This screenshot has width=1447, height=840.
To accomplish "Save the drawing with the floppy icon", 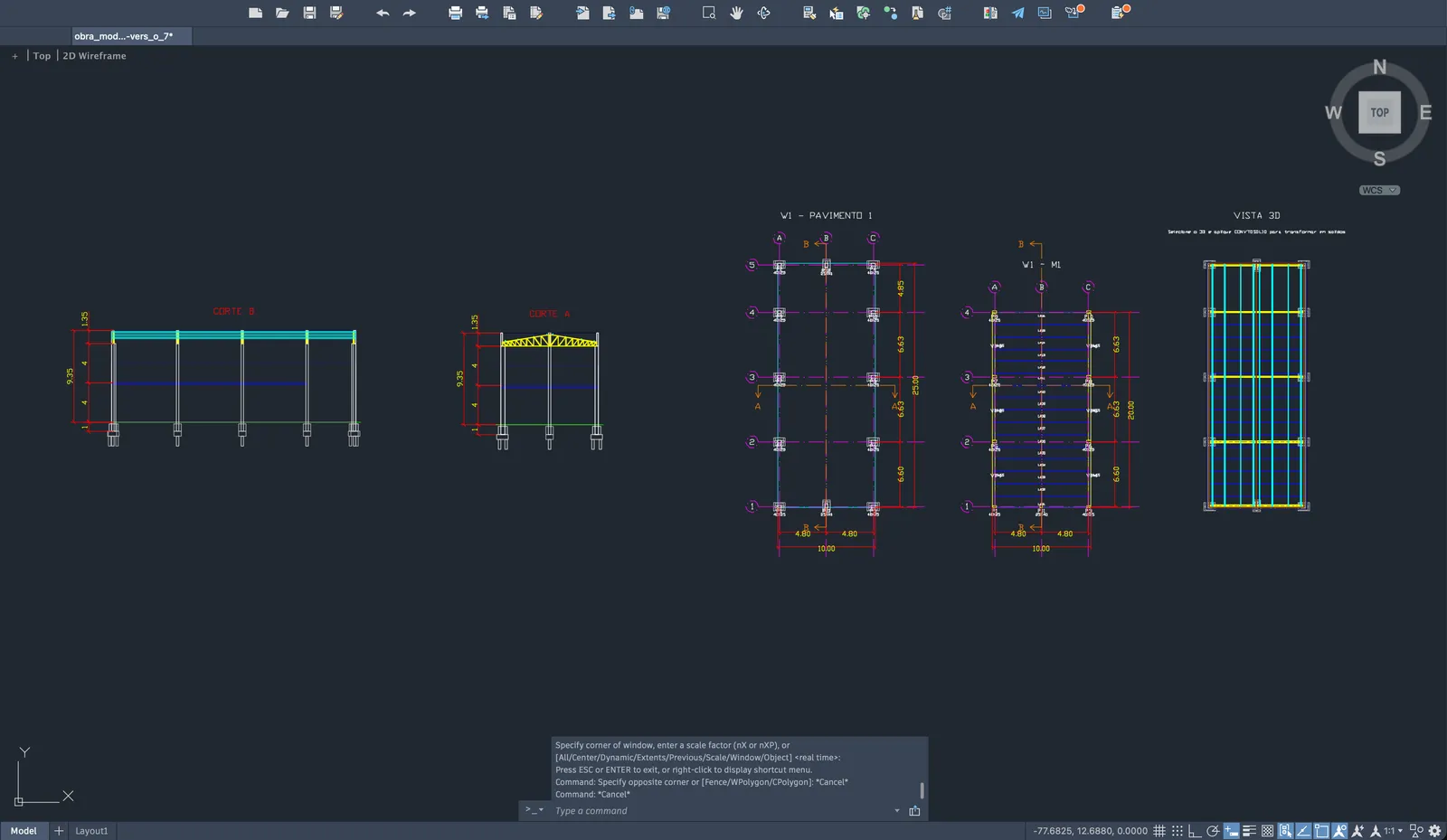I will [309, 13].
